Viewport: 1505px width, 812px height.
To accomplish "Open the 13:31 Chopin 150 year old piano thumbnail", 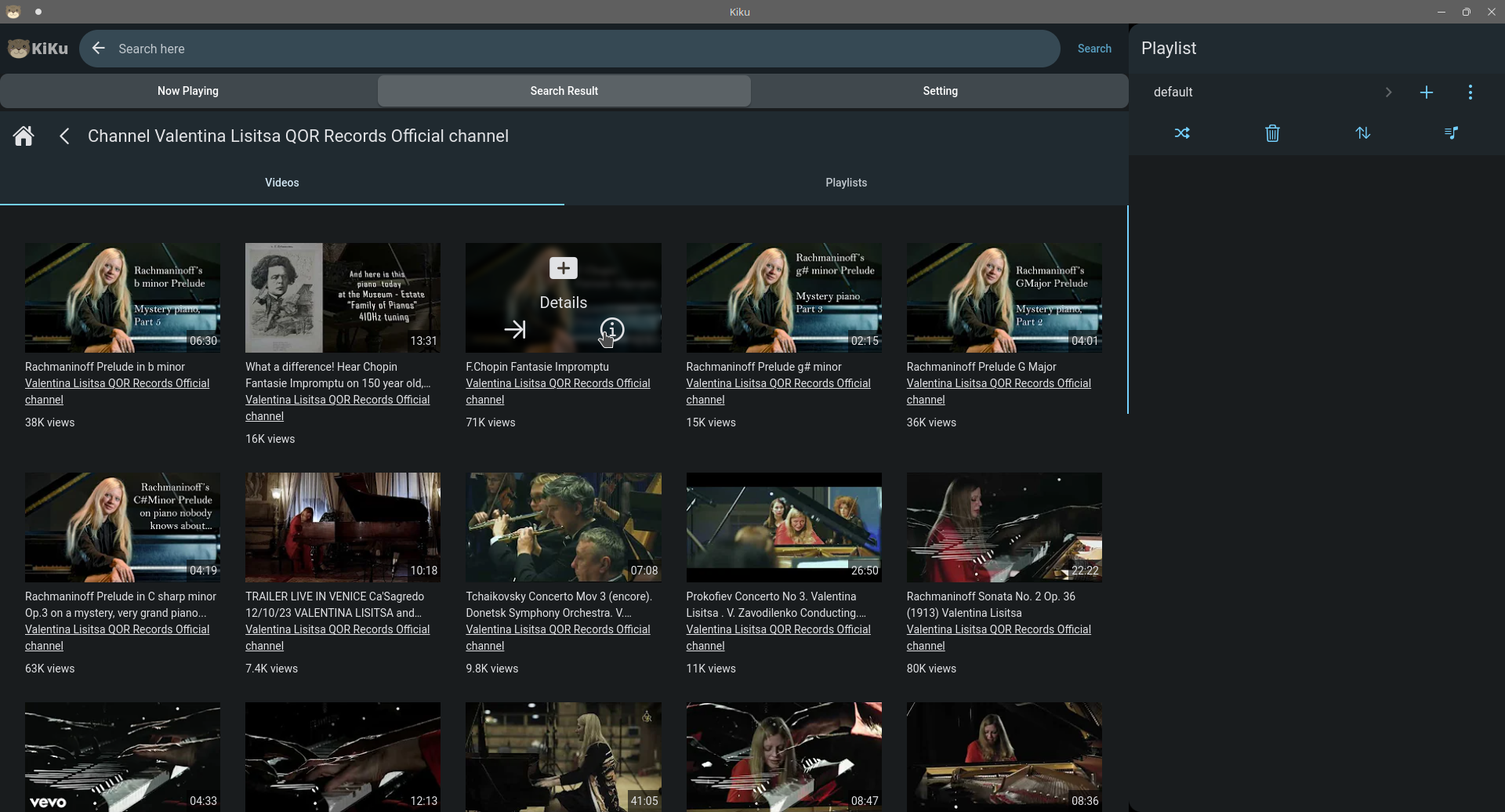I will tap(343, 298).
